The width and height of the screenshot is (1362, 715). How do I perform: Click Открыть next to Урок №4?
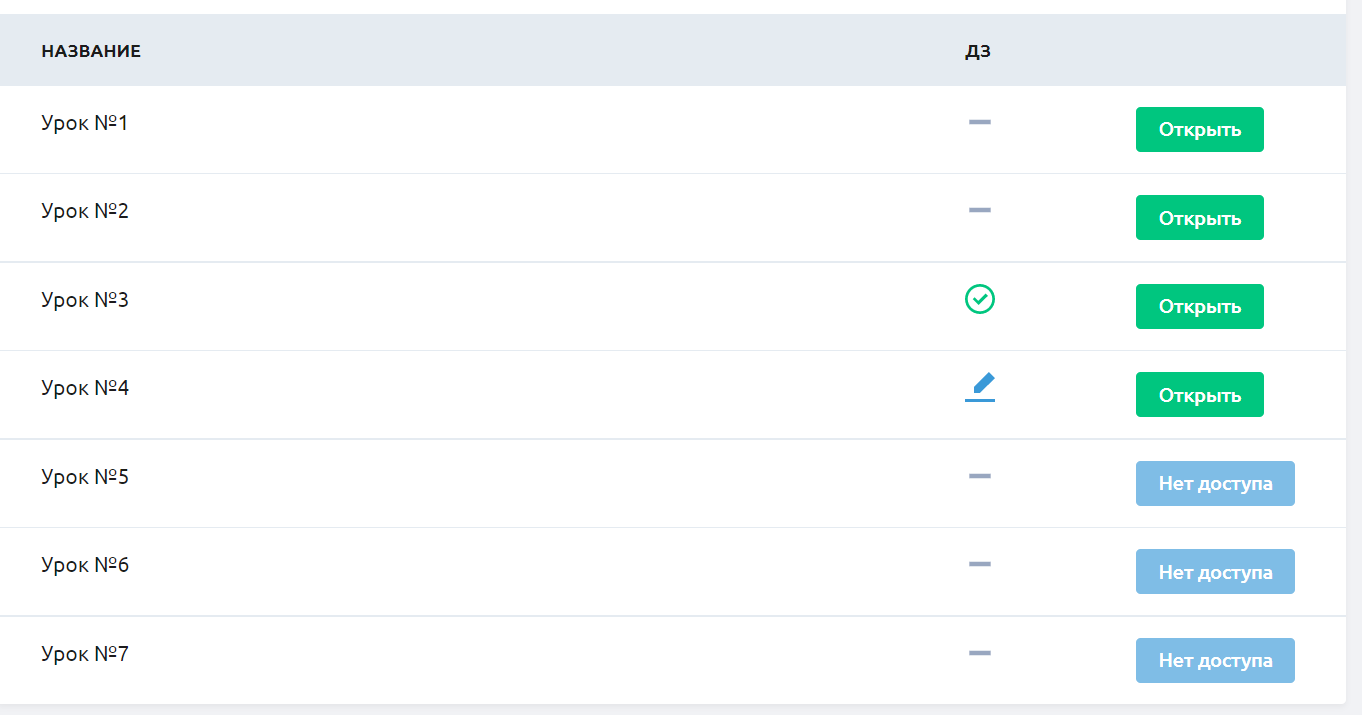point(1199,395)
